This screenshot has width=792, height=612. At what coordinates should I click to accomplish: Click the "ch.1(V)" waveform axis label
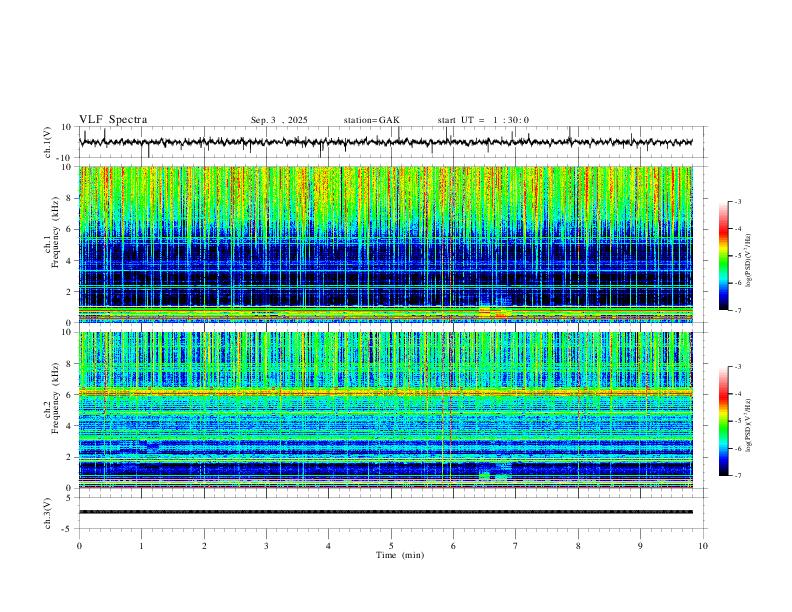click(48, 142)
